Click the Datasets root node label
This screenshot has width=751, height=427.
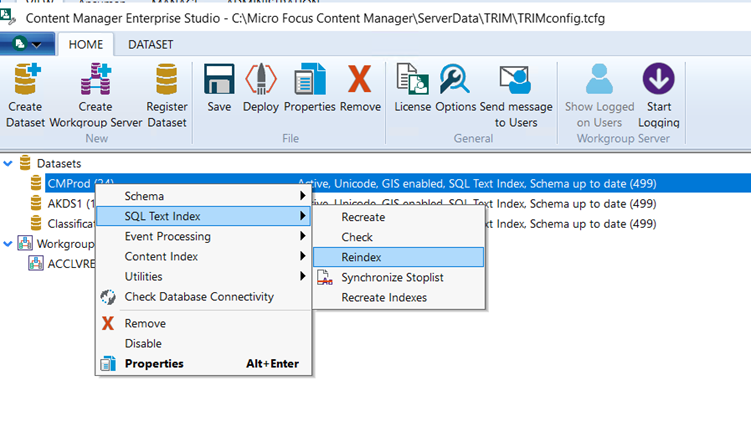point(59,164)
